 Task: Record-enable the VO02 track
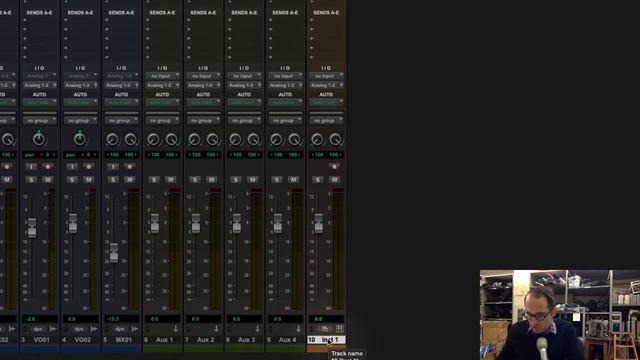point(89,167)
